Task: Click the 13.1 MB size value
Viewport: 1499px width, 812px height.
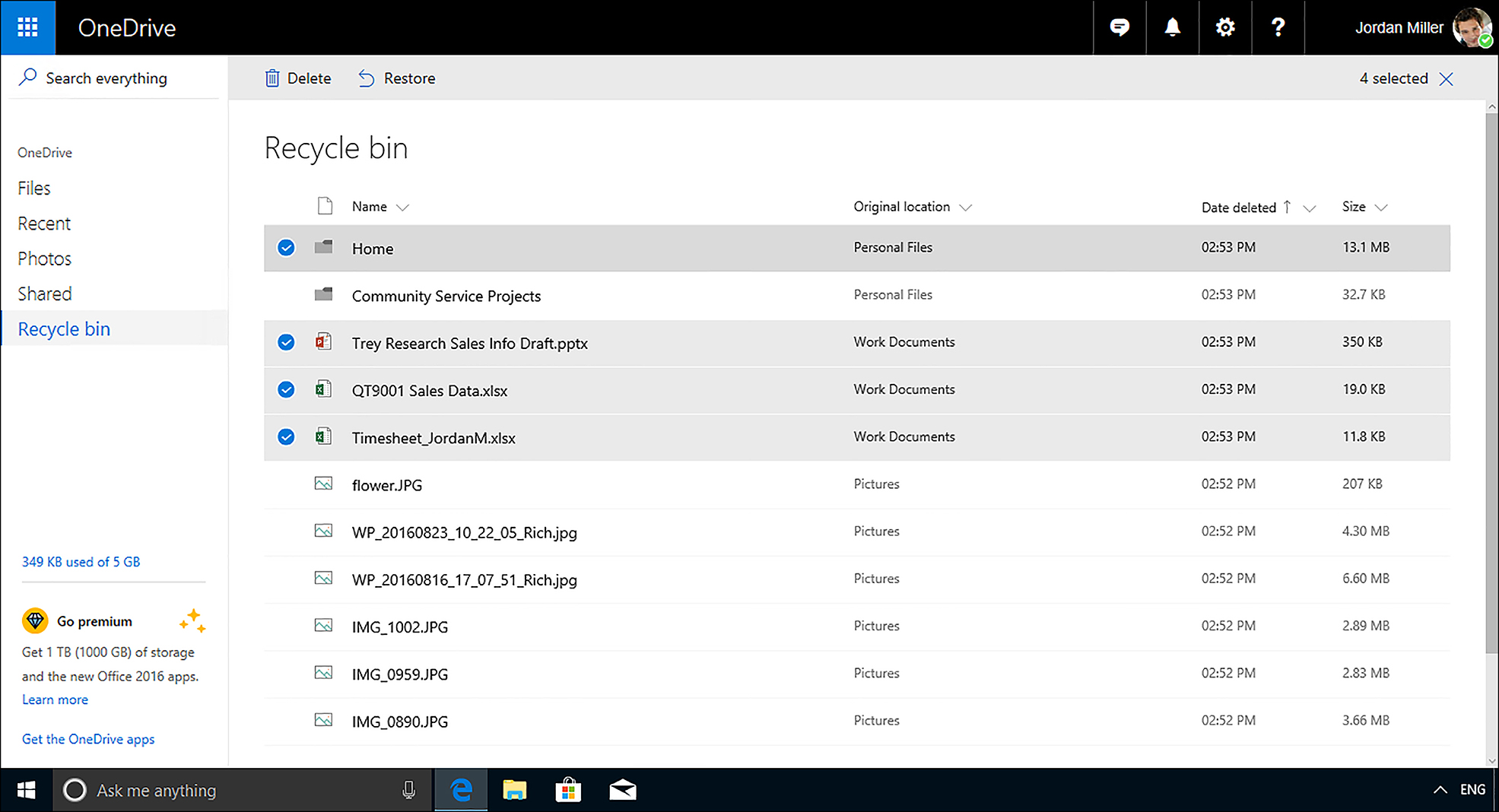Action: click(x=1366, y=247)
